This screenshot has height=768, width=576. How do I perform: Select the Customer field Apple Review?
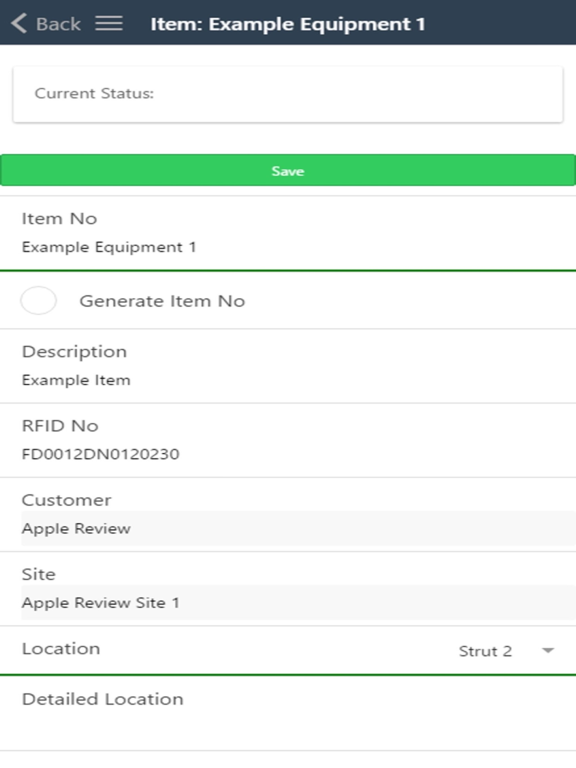(x=298, y=528)
